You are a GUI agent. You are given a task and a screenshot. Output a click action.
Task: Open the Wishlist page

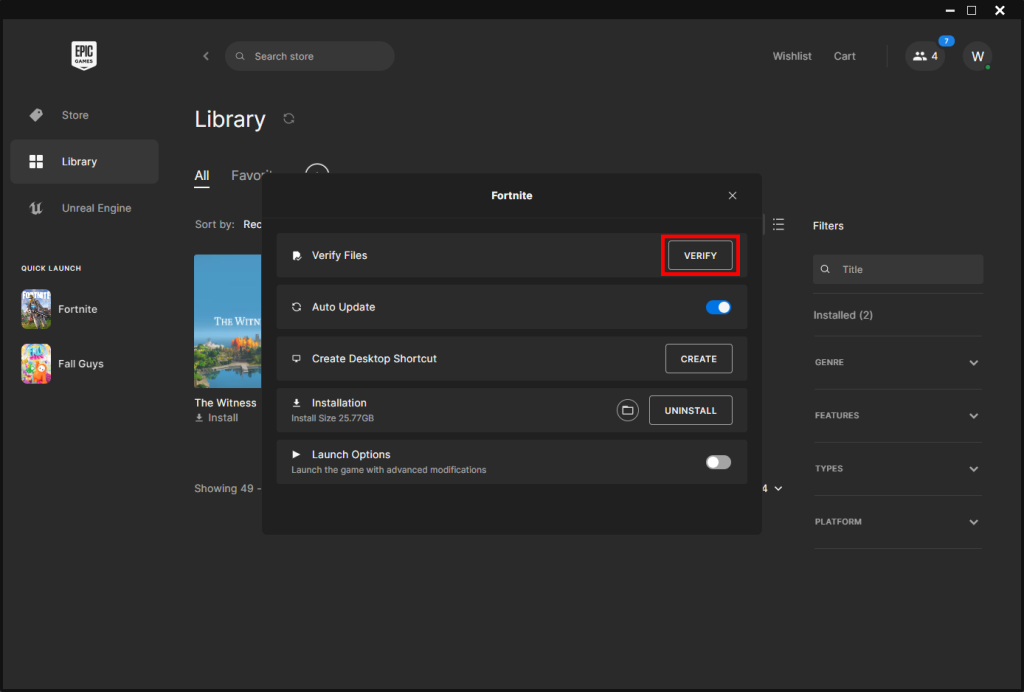792,56
